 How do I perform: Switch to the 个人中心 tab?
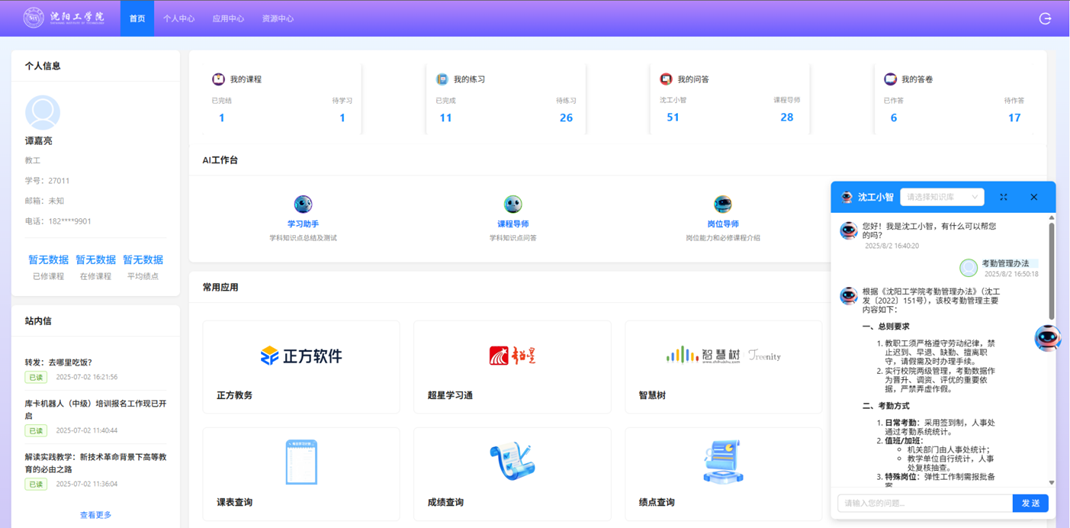point(179,18)
